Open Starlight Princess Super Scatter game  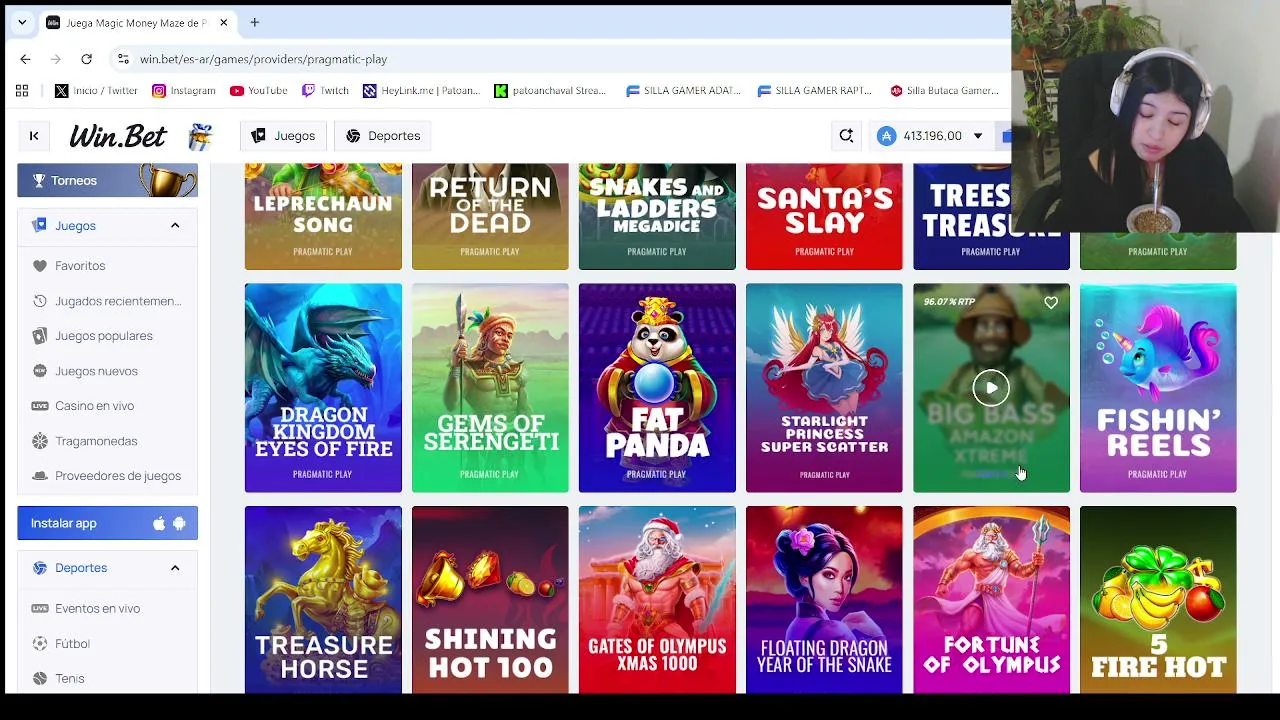(824, 388)
